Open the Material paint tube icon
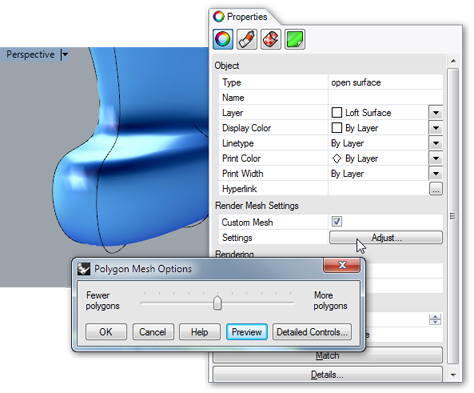 point(247,39)
